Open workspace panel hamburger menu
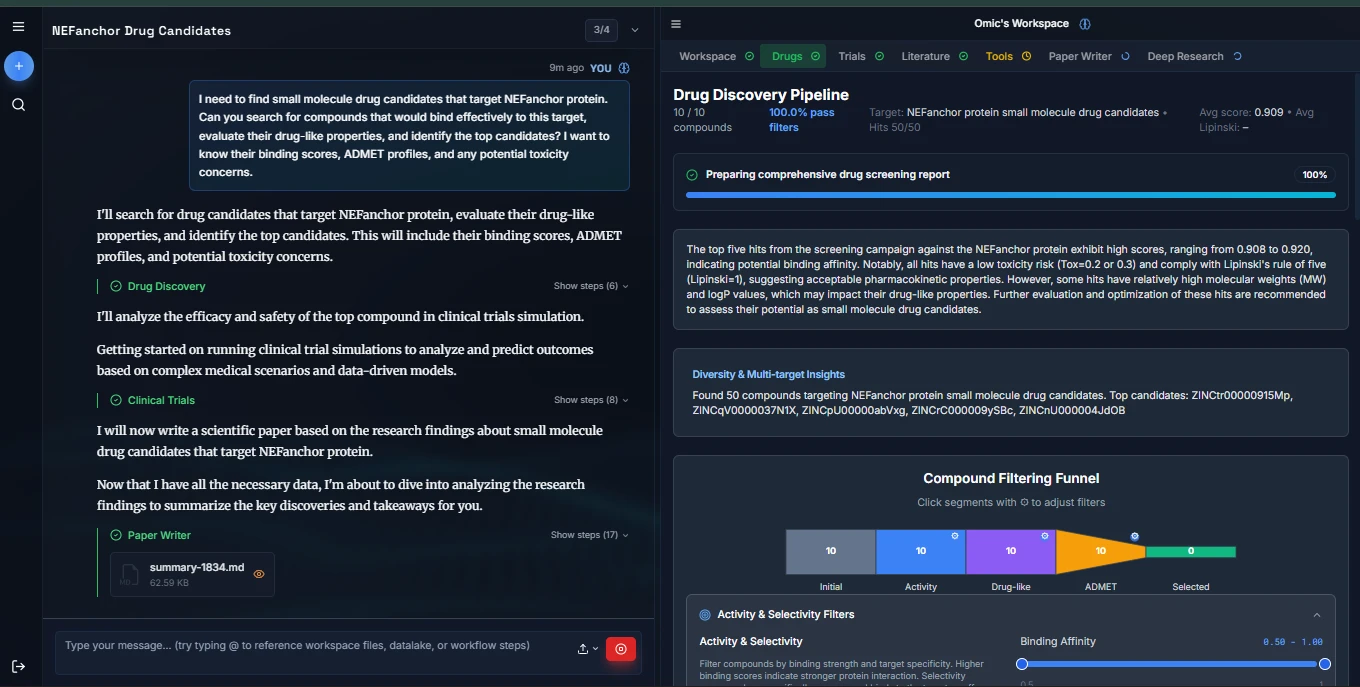This screenshot has height=687, width=1360. pyautogui.click(x=676, y=24)
